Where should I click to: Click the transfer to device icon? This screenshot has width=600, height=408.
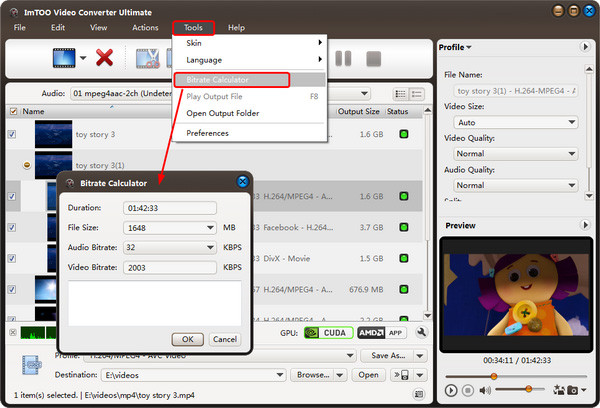[x=401, y=375]
